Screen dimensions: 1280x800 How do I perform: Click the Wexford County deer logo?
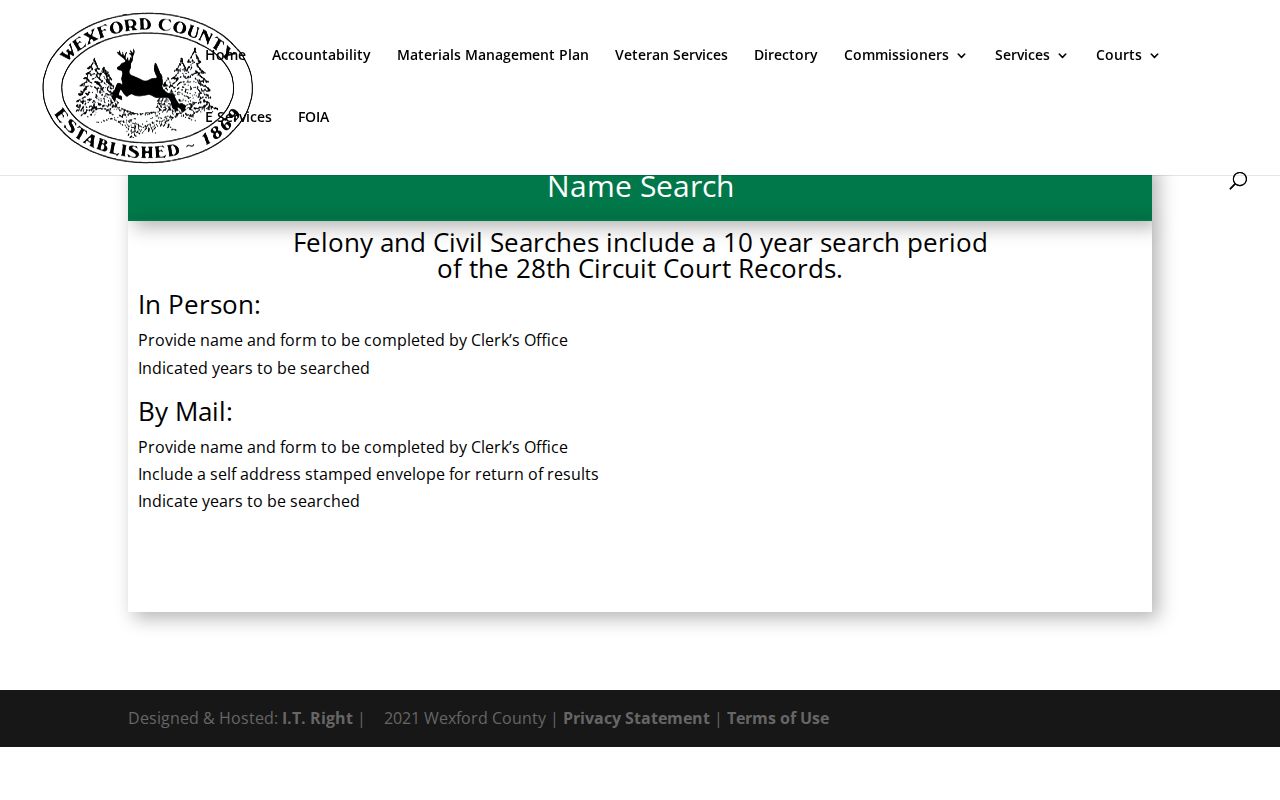click(x=148, y=88)
